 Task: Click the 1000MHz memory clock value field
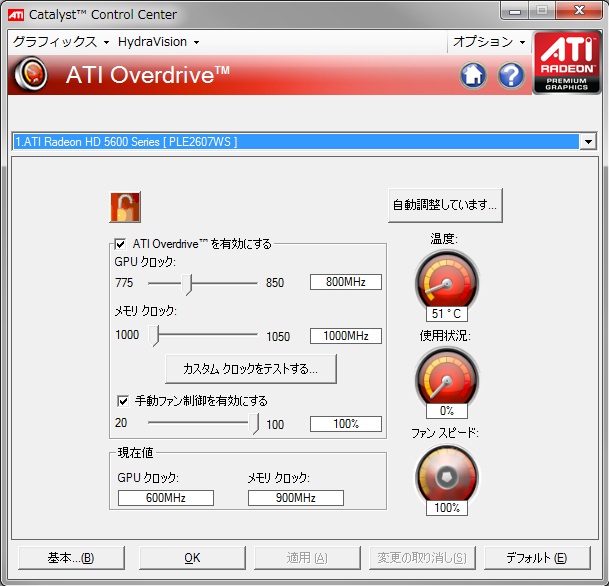[x=346, y=336]
